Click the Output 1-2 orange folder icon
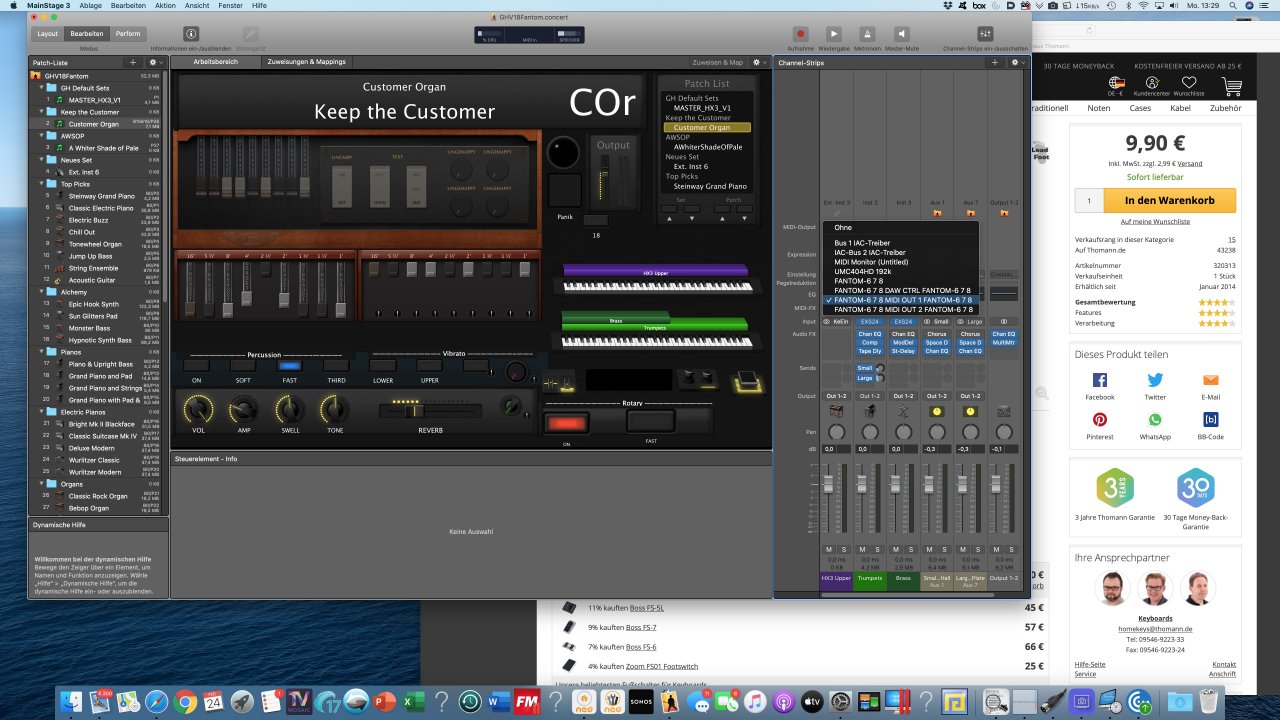The width and height of the screenshot is (1280, 720). 1003,213
